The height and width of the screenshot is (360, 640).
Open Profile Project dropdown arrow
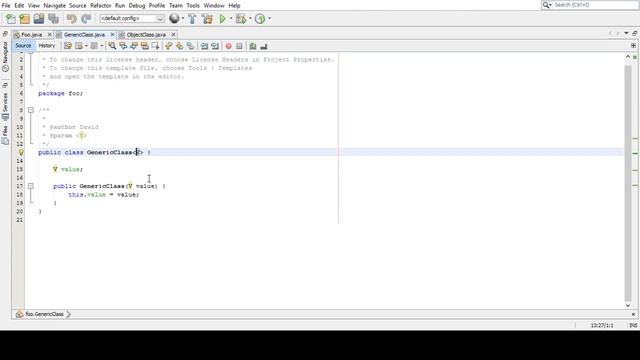click(269, 19)
